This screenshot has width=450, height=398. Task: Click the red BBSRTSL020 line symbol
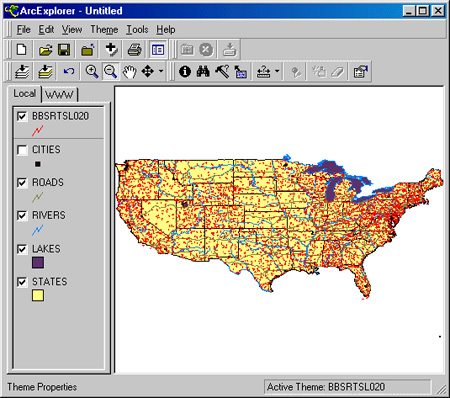pos(38,131)
